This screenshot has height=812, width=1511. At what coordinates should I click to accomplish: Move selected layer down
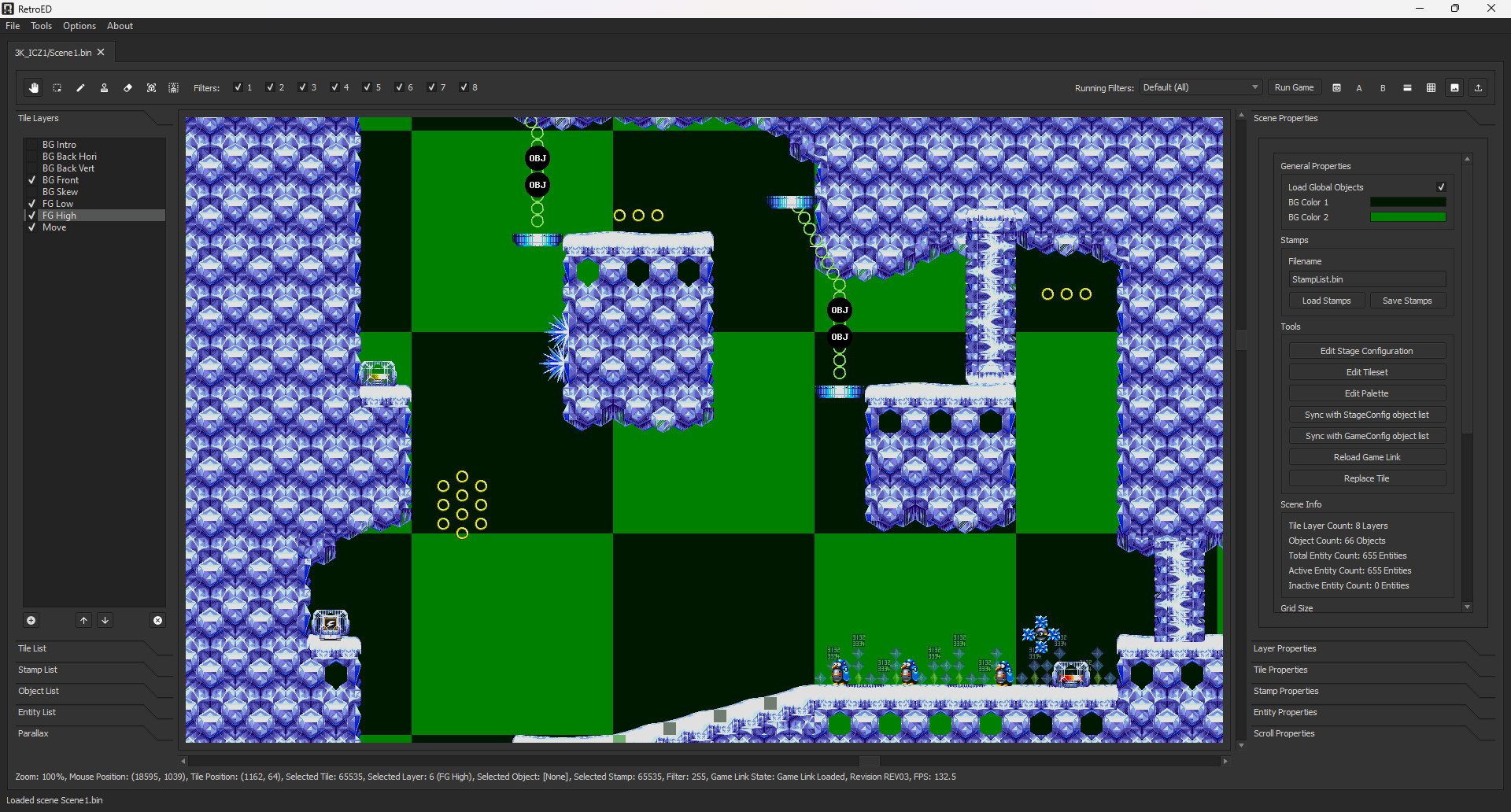[105, 621]
